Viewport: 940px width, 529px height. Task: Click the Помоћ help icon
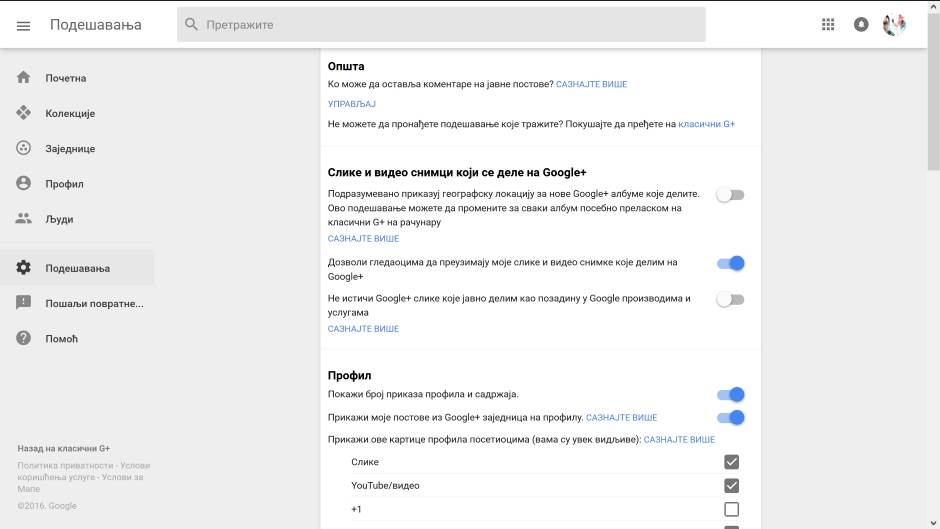pyautogui.click(x=24, y=338)
